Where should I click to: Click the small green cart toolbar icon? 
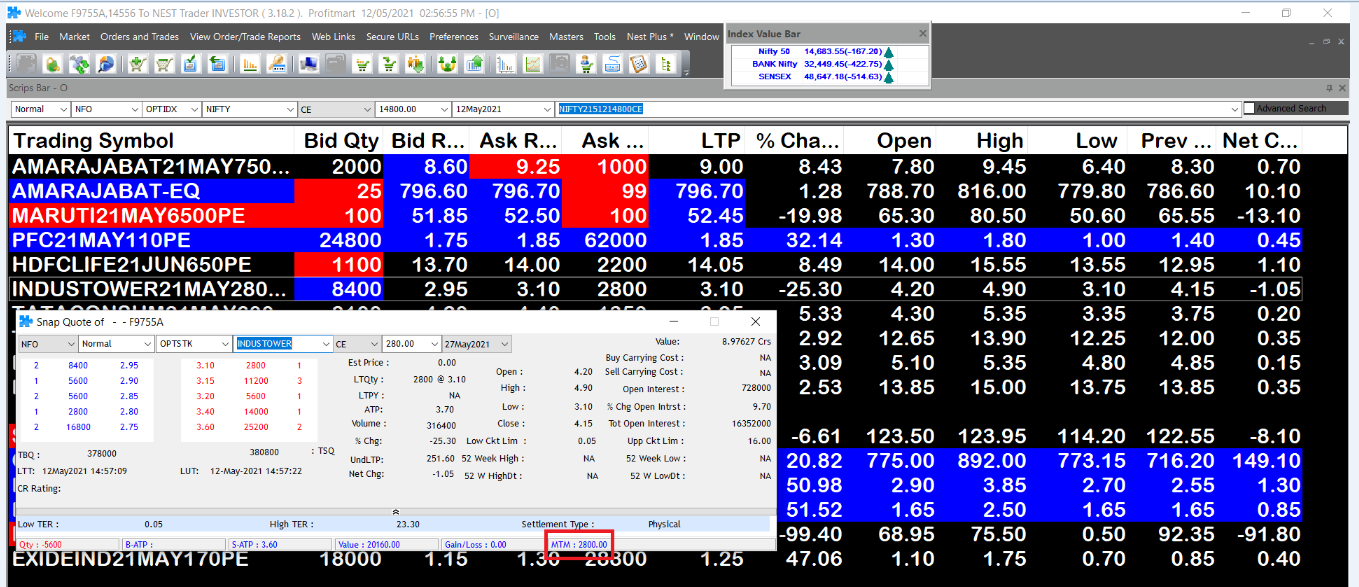click(363, 64)
